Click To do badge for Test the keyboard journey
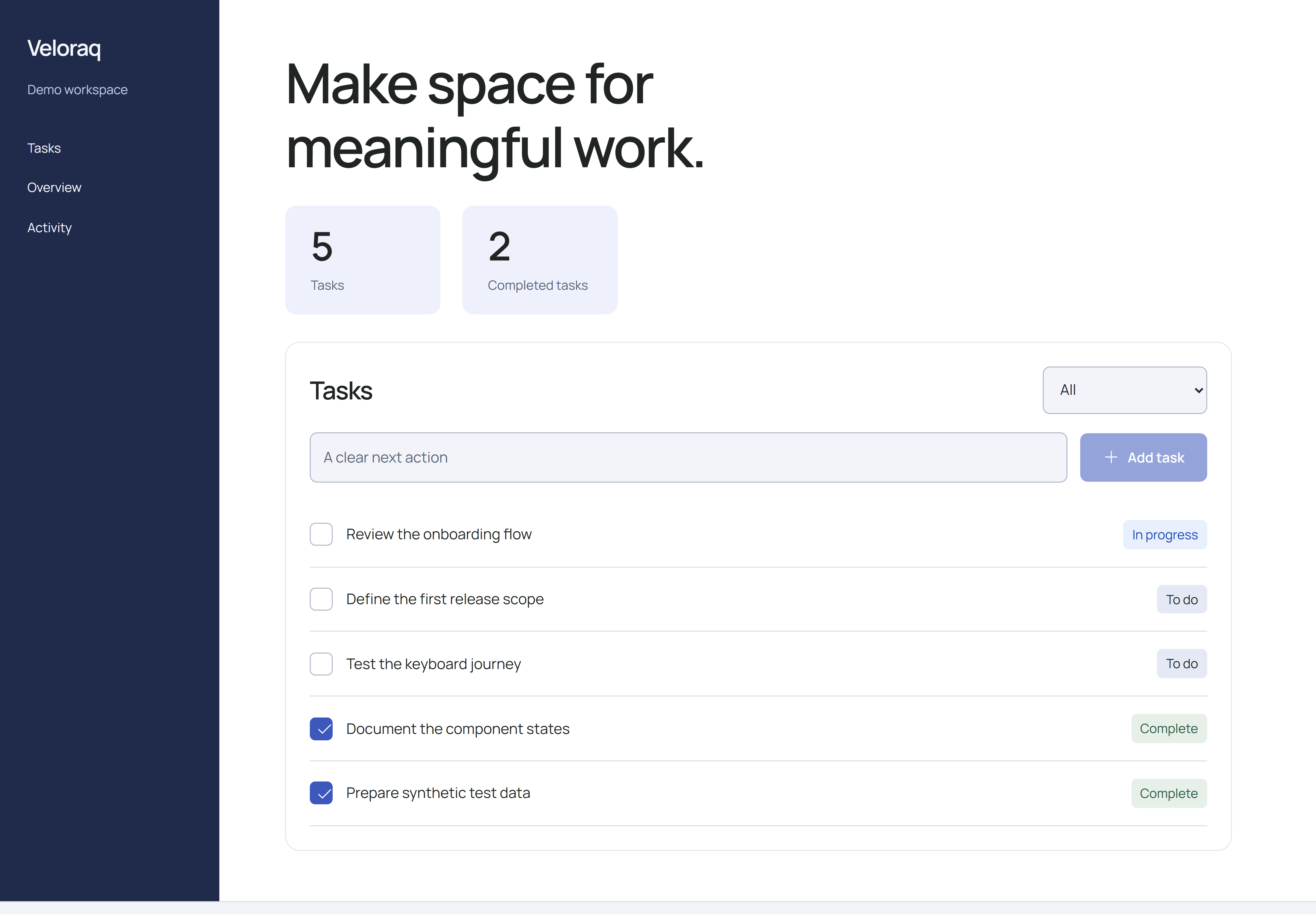This screenshot has height=914, width=1316. 1181,663
